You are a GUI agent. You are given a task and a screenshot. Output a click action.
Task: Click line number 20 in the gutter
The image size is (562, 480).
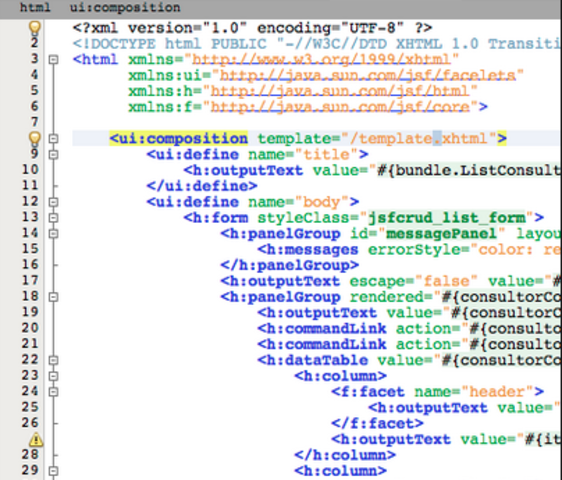pyautogui.click(x=30, y=328)
